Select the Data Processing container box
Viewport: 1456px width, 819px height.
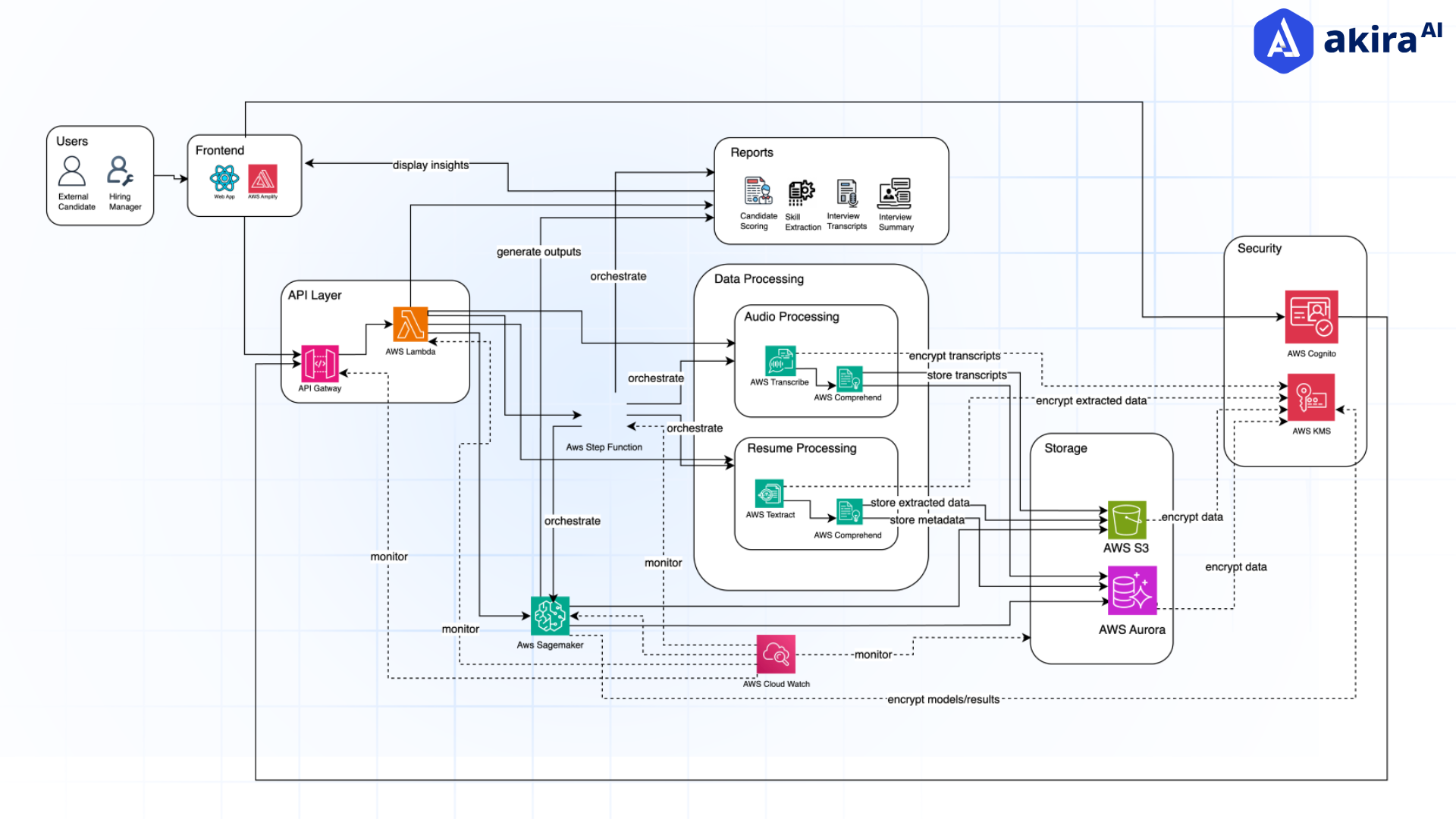[x=758, y=279]
